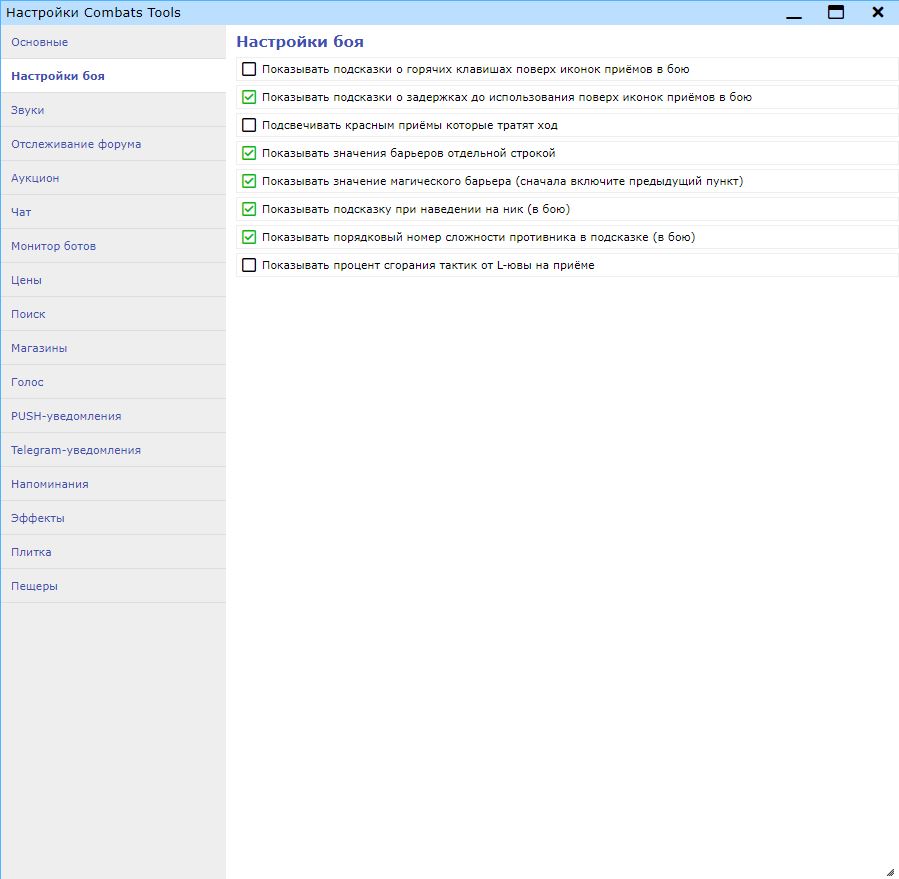Switch to the Чат section
The image size is (899, 879).
click(114, 212)
